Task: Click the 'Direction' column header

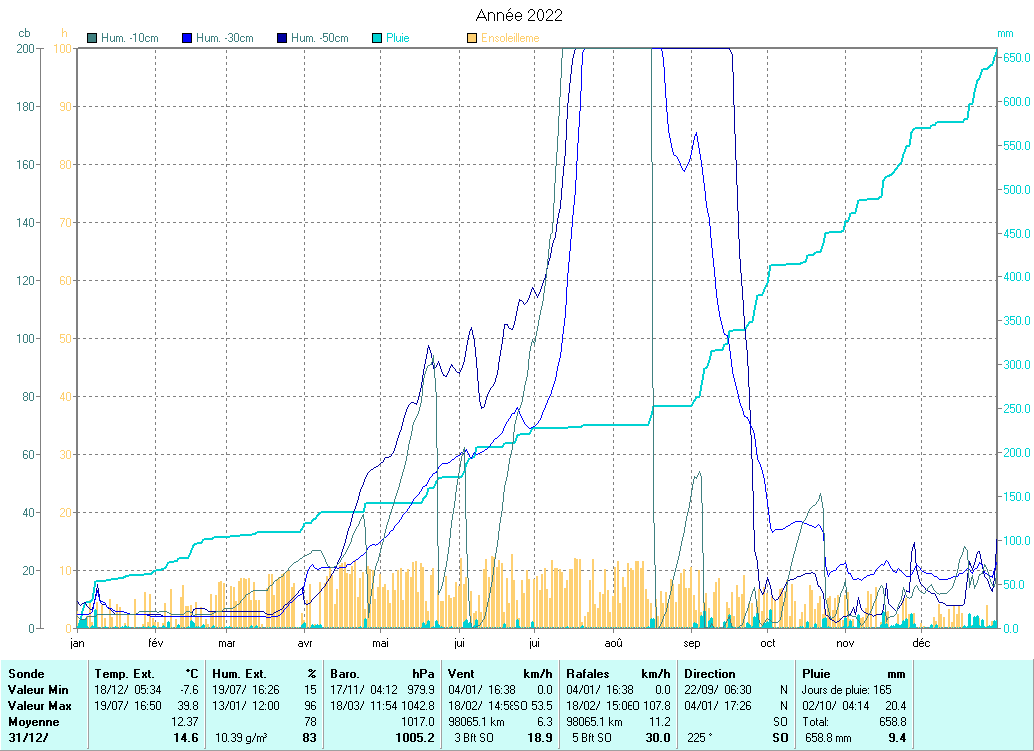Action: (x=710, y=674)
